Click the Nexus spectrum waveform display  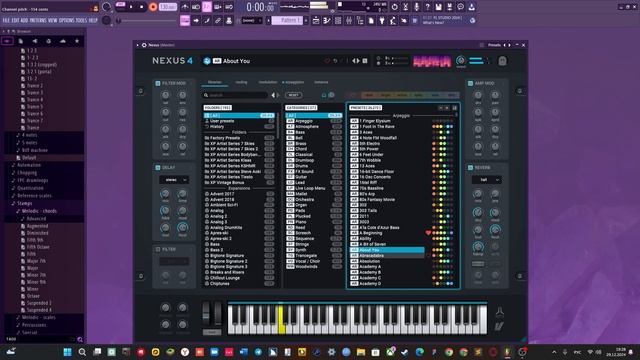(431, 62)
